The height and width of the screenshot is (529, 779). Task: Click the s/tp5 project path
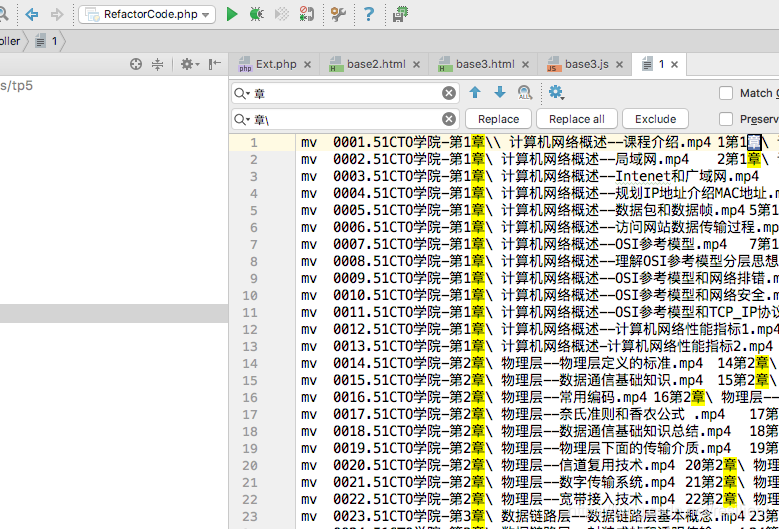pyautogui.click(x=16, y=86)
